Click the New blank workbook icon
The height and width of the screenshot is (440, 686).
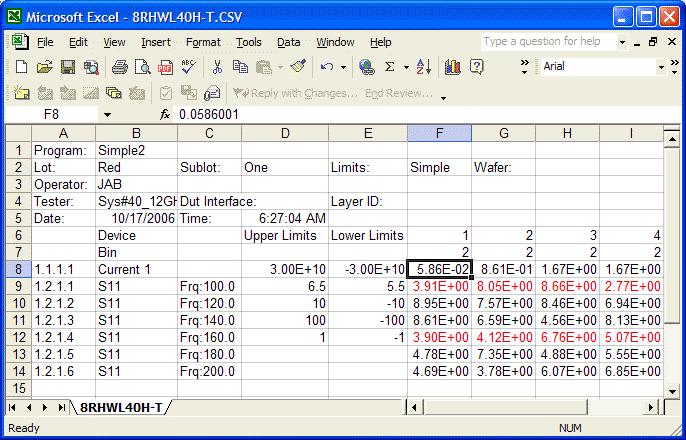click(x=21, y=67)
